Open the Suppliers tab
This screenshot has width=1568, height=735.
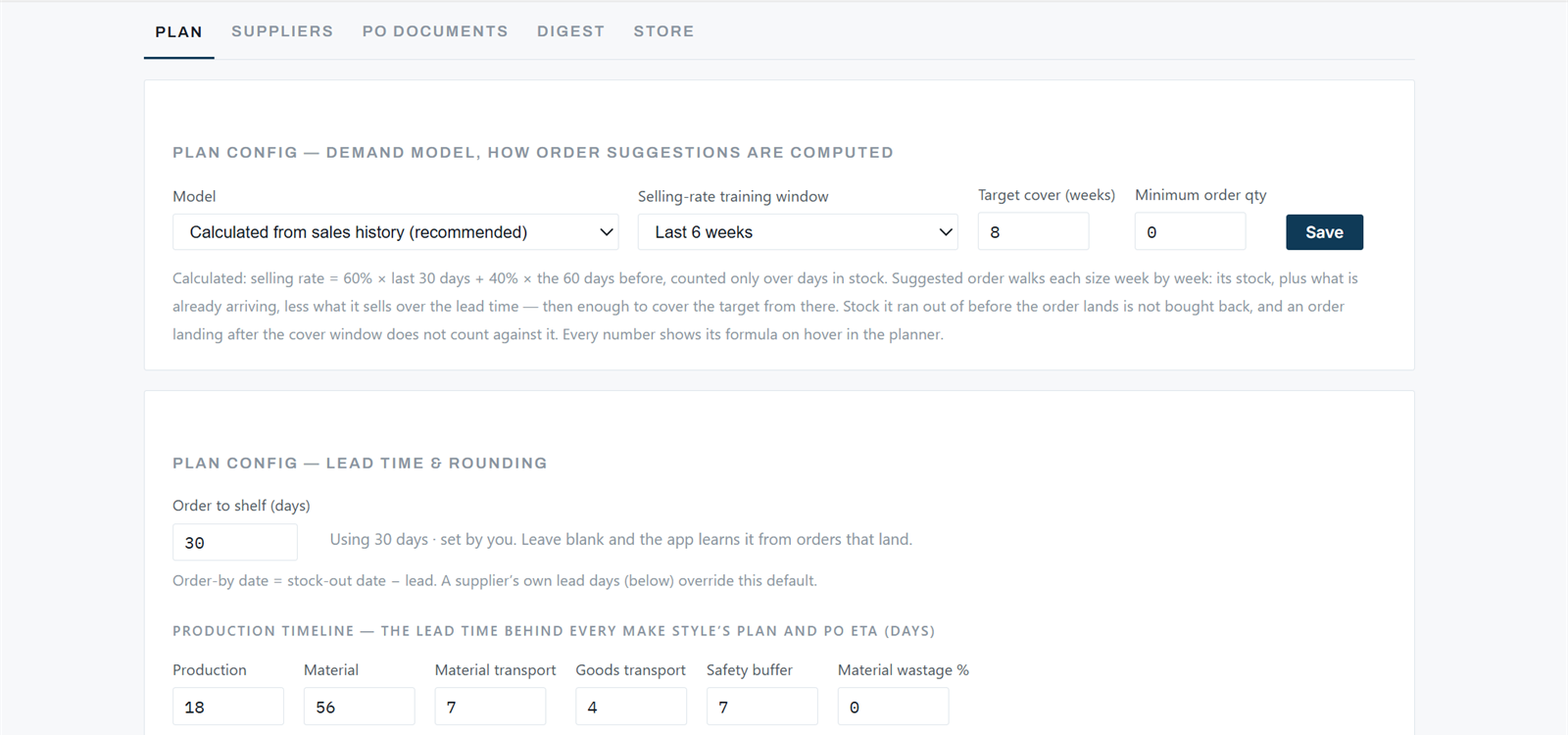click(282, 31)
